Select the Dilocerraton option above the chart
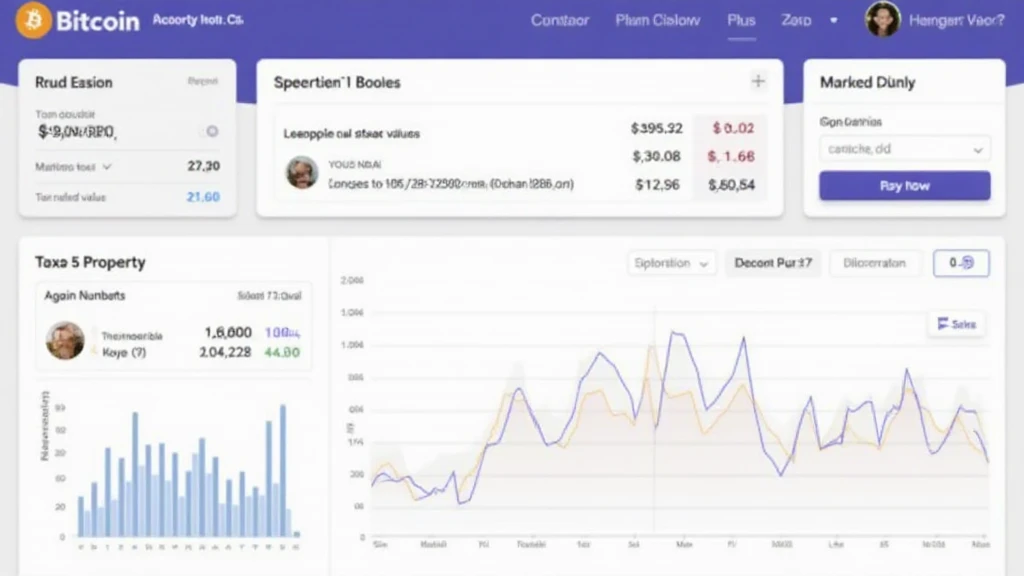 click(874, 263)
